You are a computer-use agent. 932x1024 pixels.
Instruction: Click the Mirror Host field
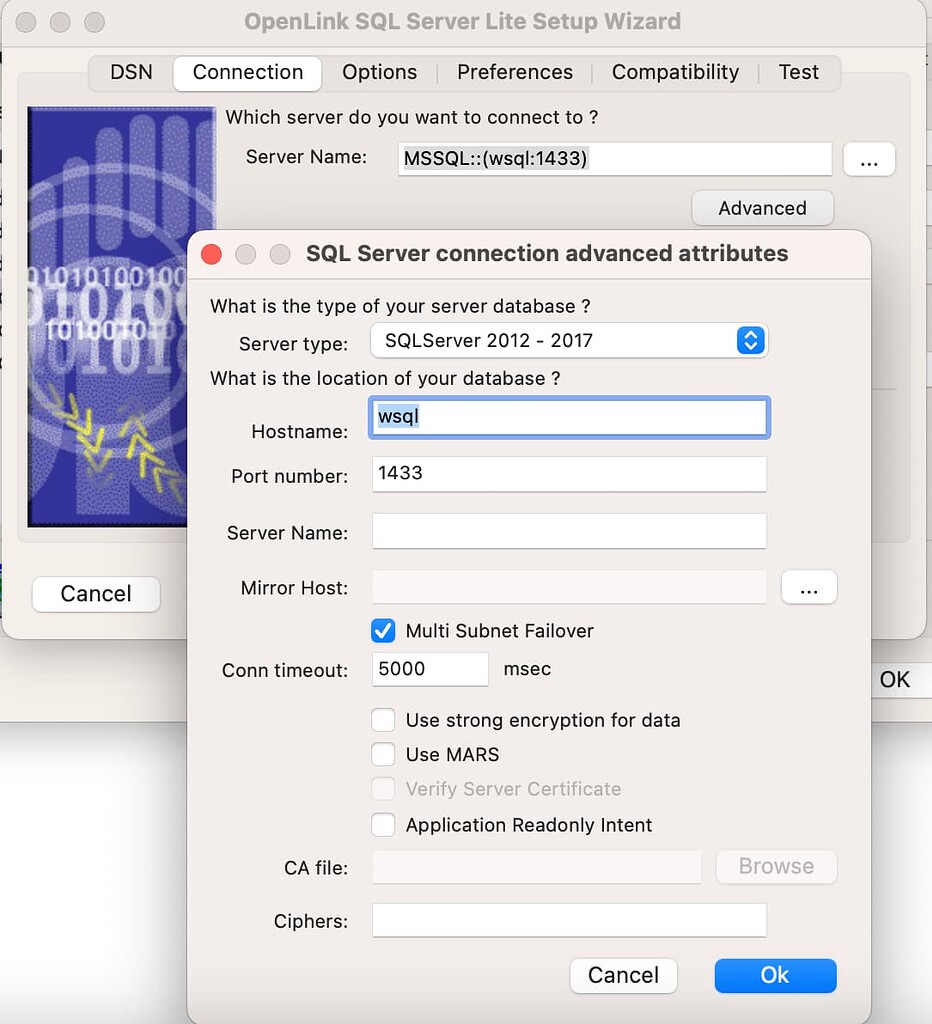(569, 587)
